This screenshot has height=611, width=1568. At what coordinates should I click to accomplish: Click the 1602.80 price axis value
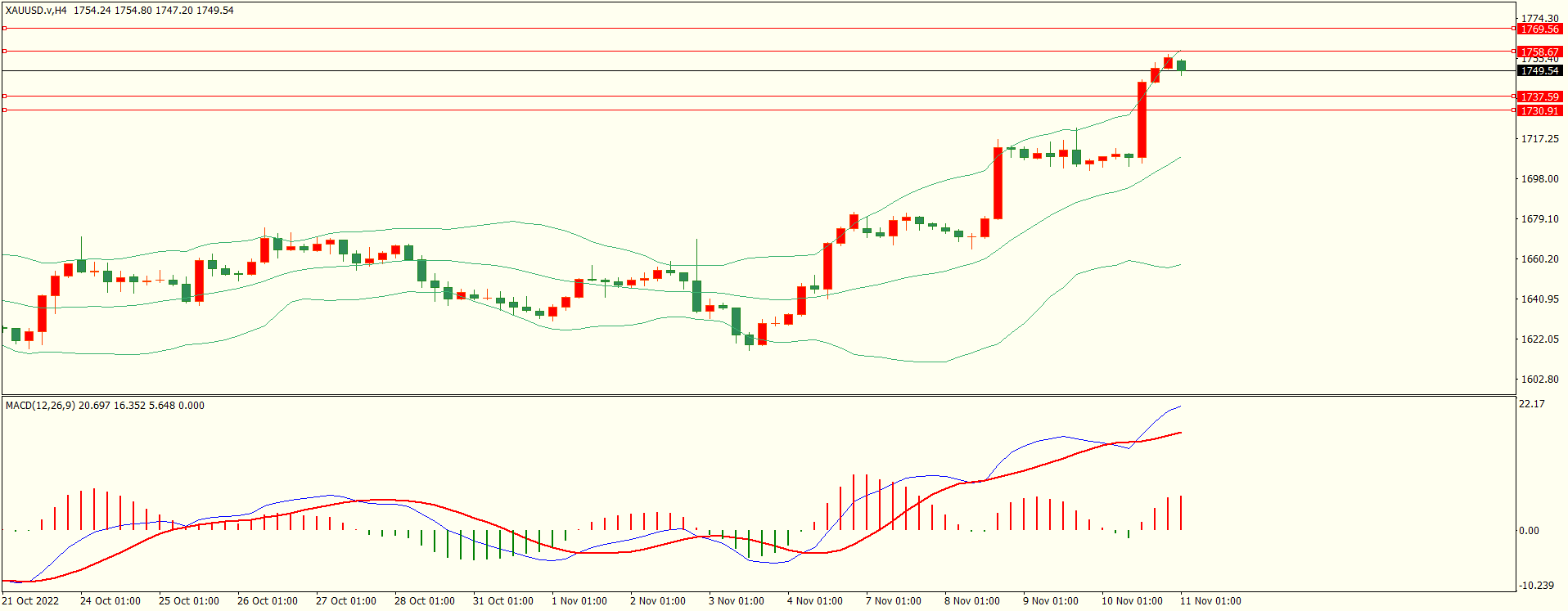[x=1539, y=380]
